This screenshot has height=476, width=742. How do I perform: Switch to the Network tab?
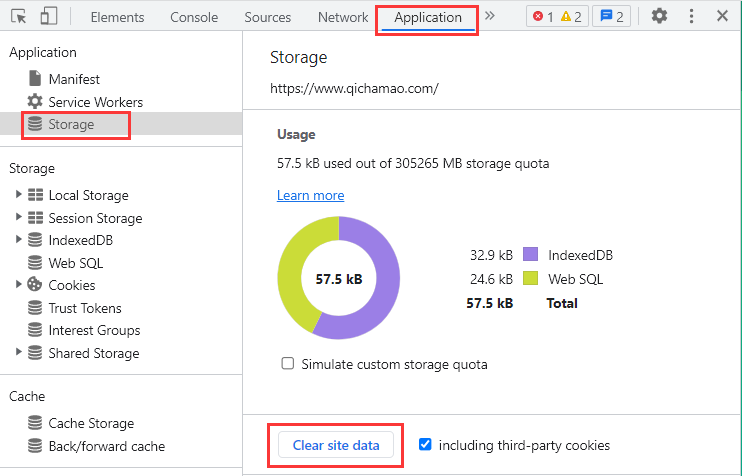click(343, 17)
